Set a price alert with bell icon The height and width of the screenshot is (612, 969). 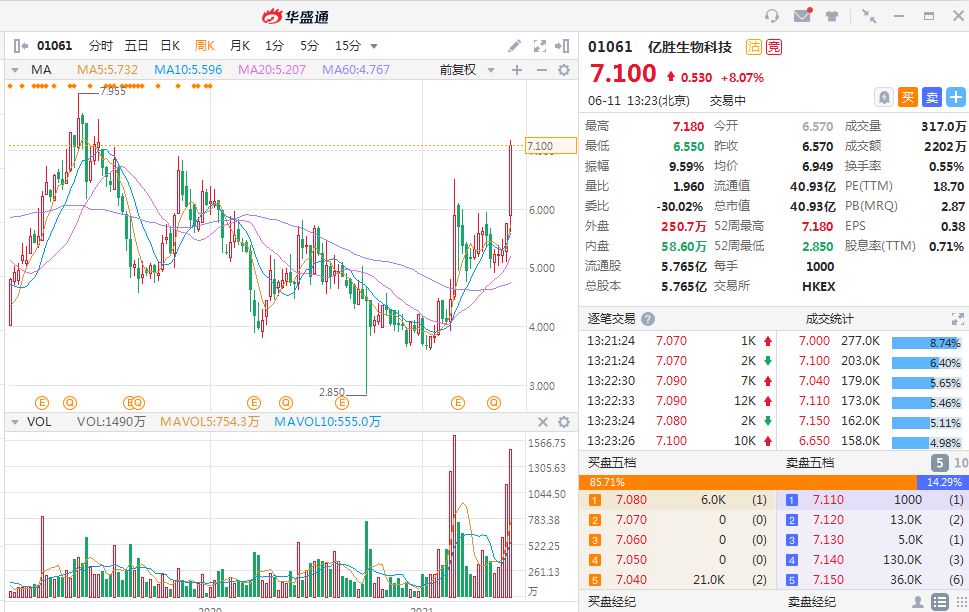tap(884, 97)
